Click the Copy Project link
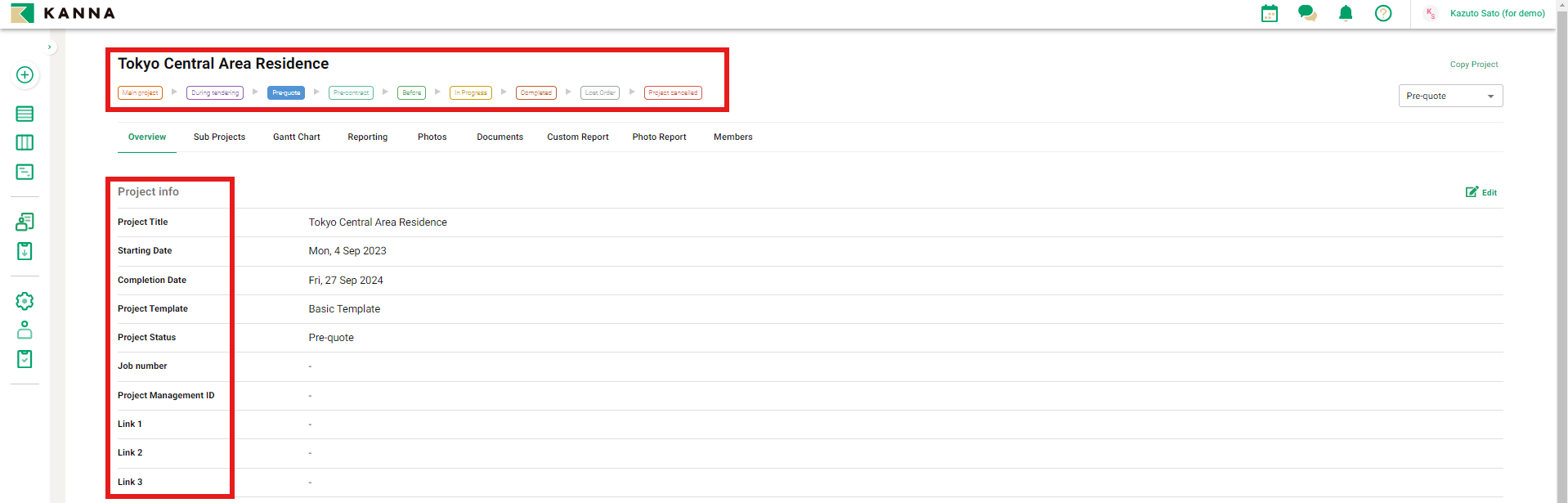The height and width of the screenshot is (503, 1568). 1473,64
